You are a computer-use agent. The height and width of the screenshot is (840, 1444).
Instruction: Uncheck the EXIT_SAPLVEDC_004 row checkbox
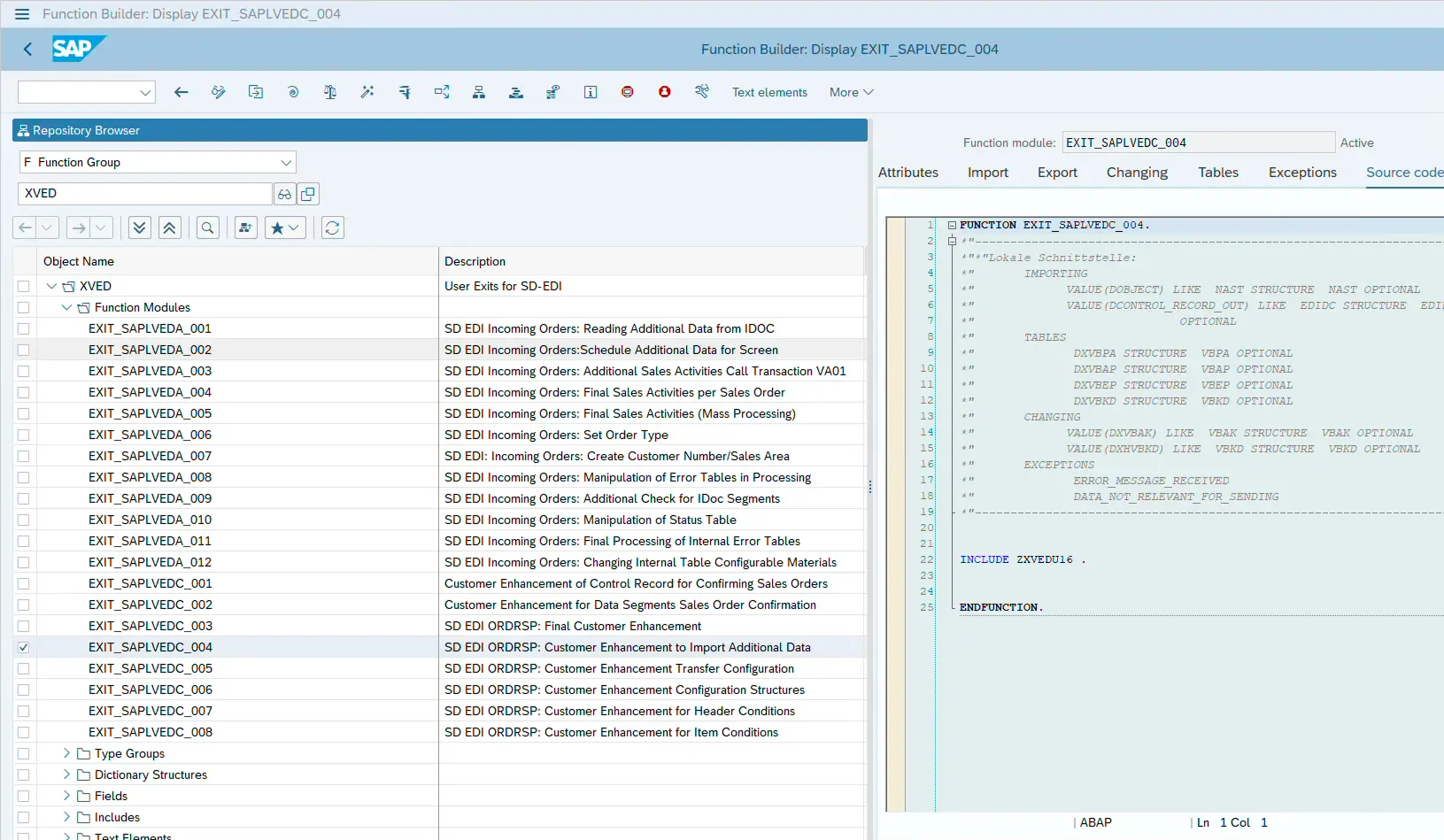coord(24,647)
